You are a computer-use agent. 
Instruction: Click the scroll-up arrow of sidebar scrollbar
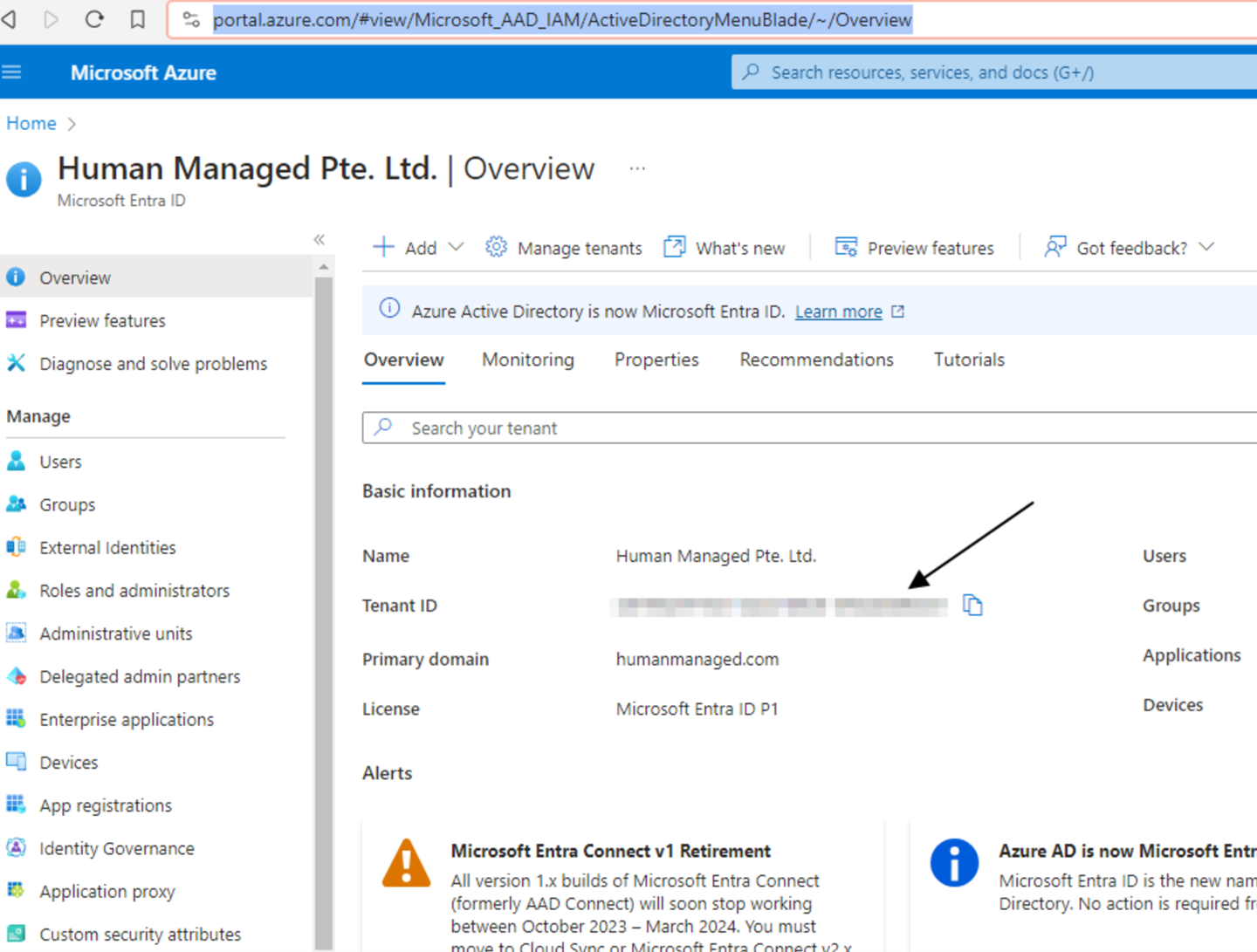click(x=324, y=267)
